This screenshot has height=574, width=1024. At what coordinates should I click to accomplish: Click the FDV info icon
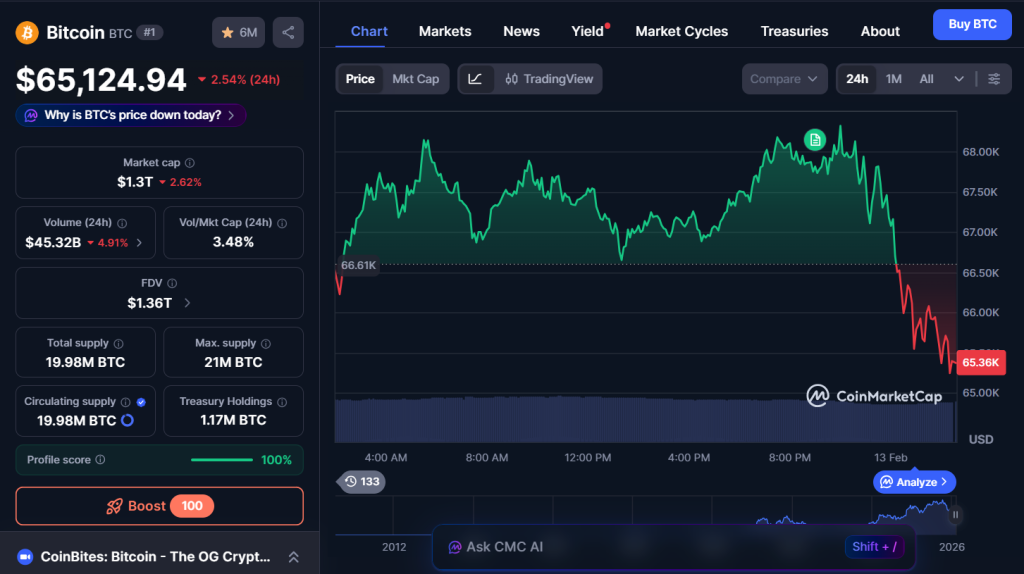[x=172, y=284]
